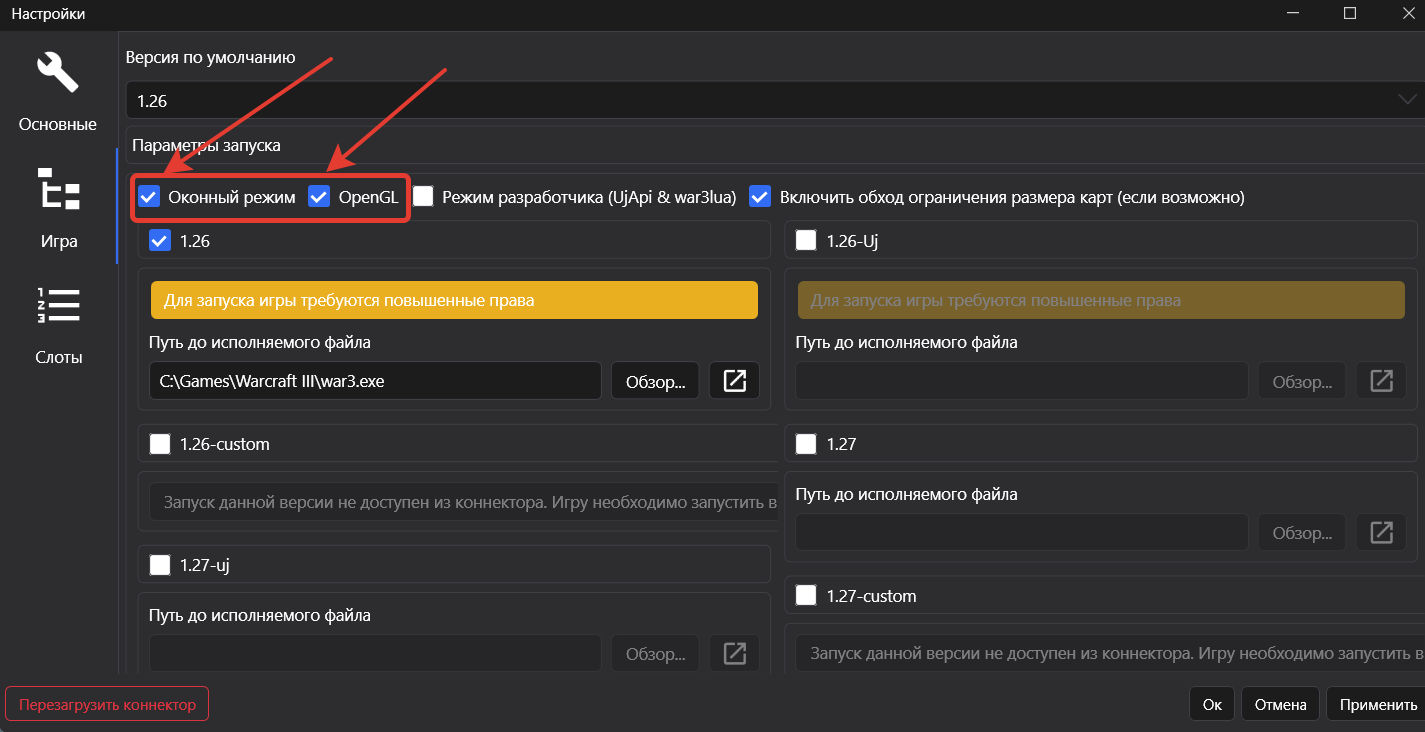Image resolution: width=1425 pixels, height=732 pixels.
Task: Check the 1.27-custom version checkbox
Action: pos(806,595)
